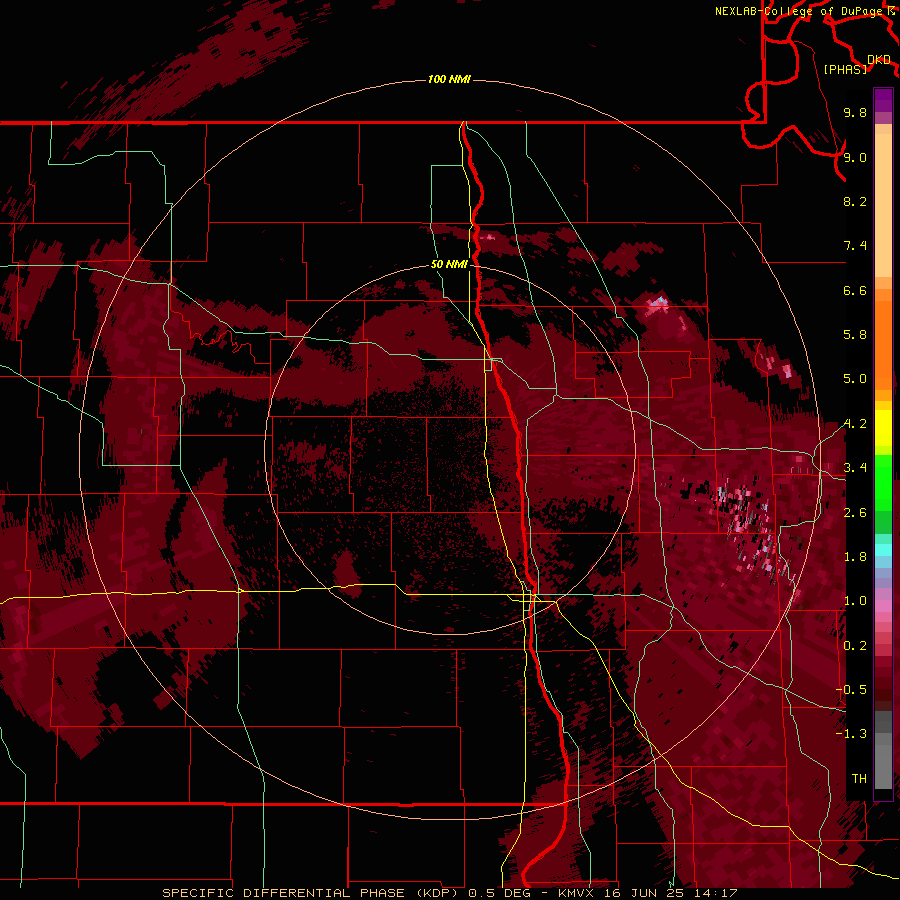Viewport: 900px width, 900px height.
Task: Click the purple swatch atop the color bar
Action: coord(883,100)
